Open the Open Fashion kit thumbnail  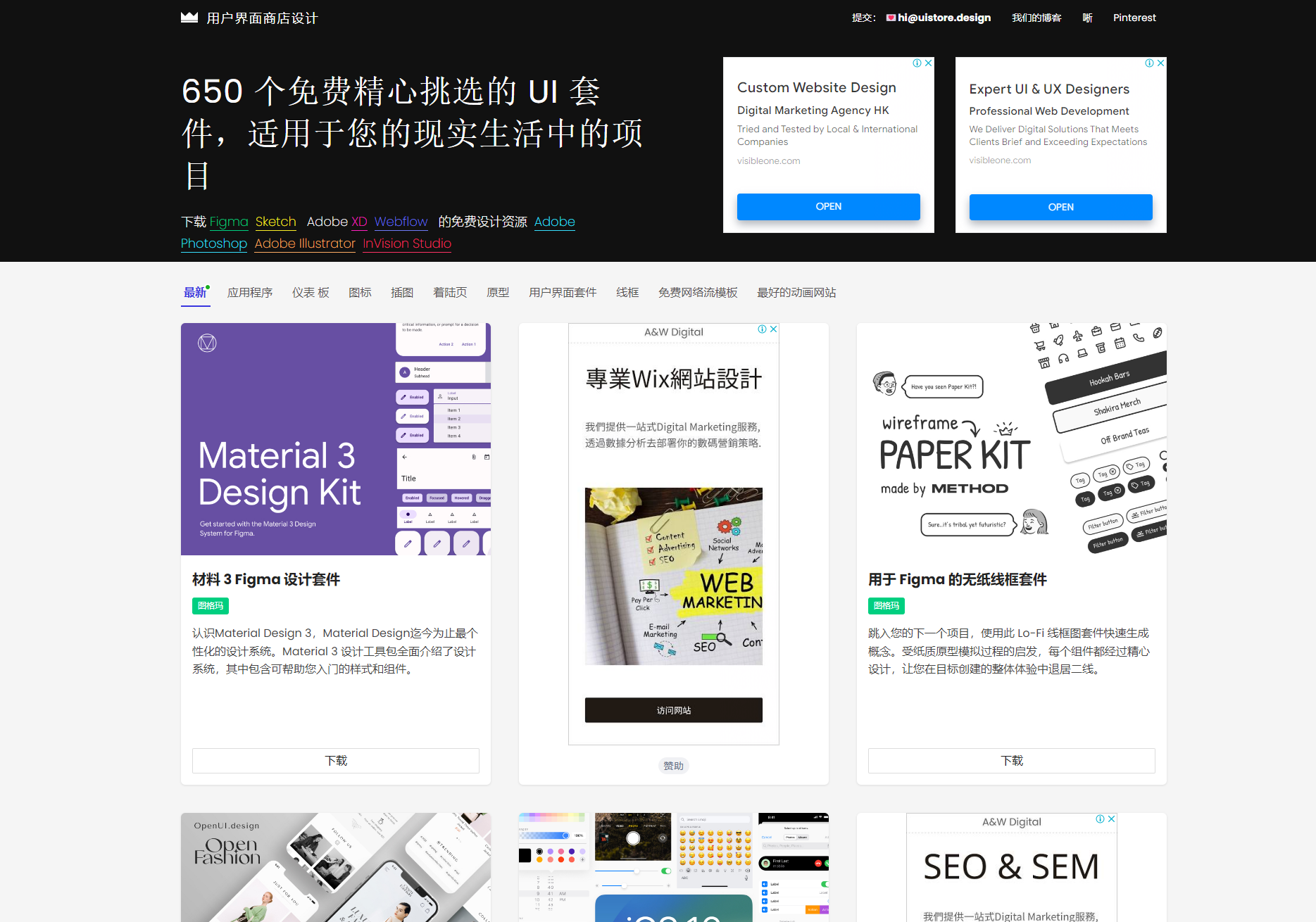click(336, 867)
